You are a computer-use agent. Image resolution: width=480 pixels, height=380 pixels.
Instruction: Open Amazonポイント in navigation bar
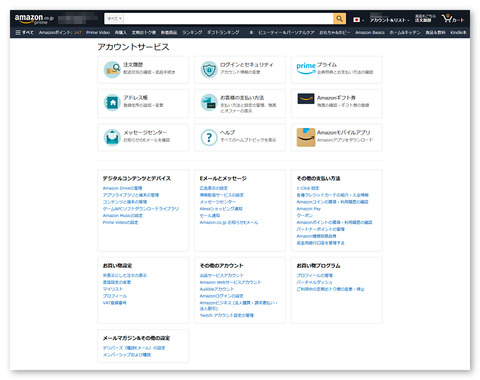(60, 32)
